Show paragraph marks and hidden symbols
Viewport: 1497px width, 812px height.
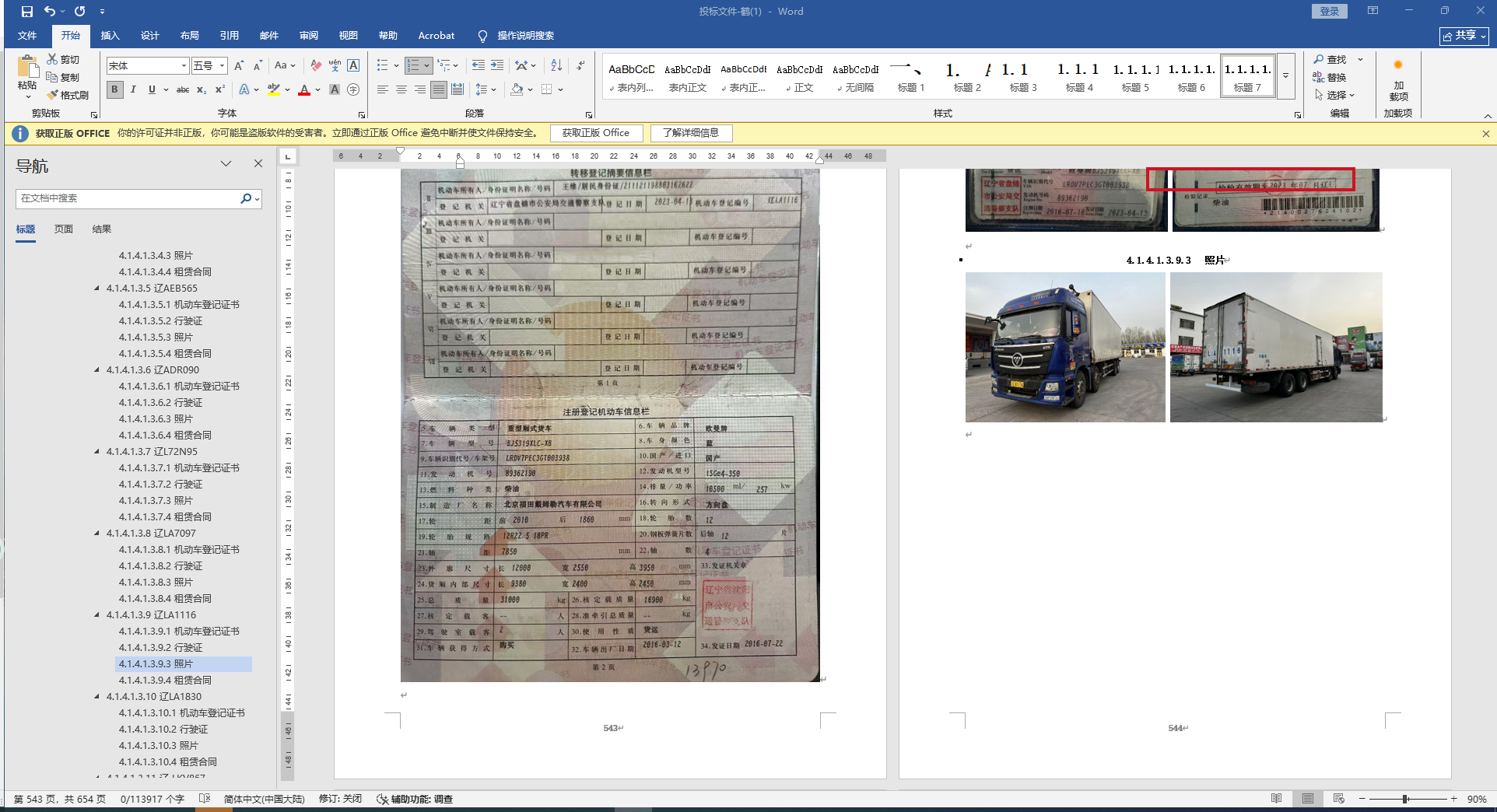click(580, 65)
